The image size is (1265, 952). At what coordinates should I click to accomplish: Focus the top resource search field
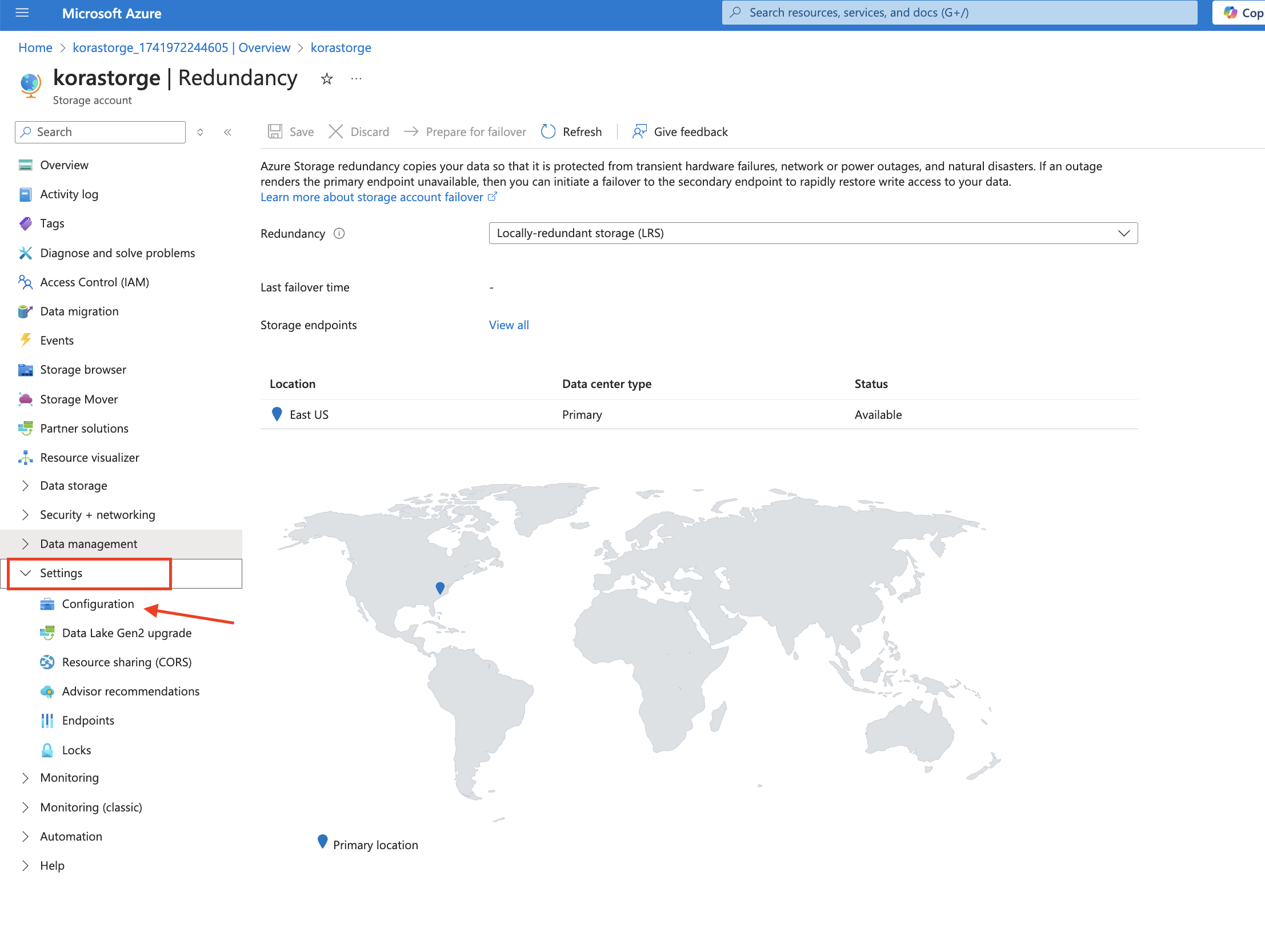tap(960, 13)
